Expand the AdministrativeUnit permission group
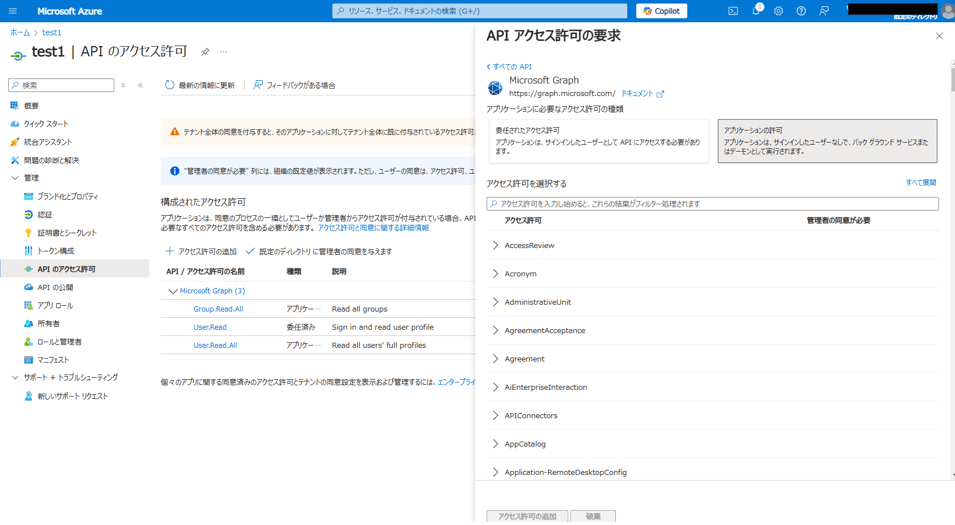The height and width of the screenshot is (525, 955). coord(495,302)
